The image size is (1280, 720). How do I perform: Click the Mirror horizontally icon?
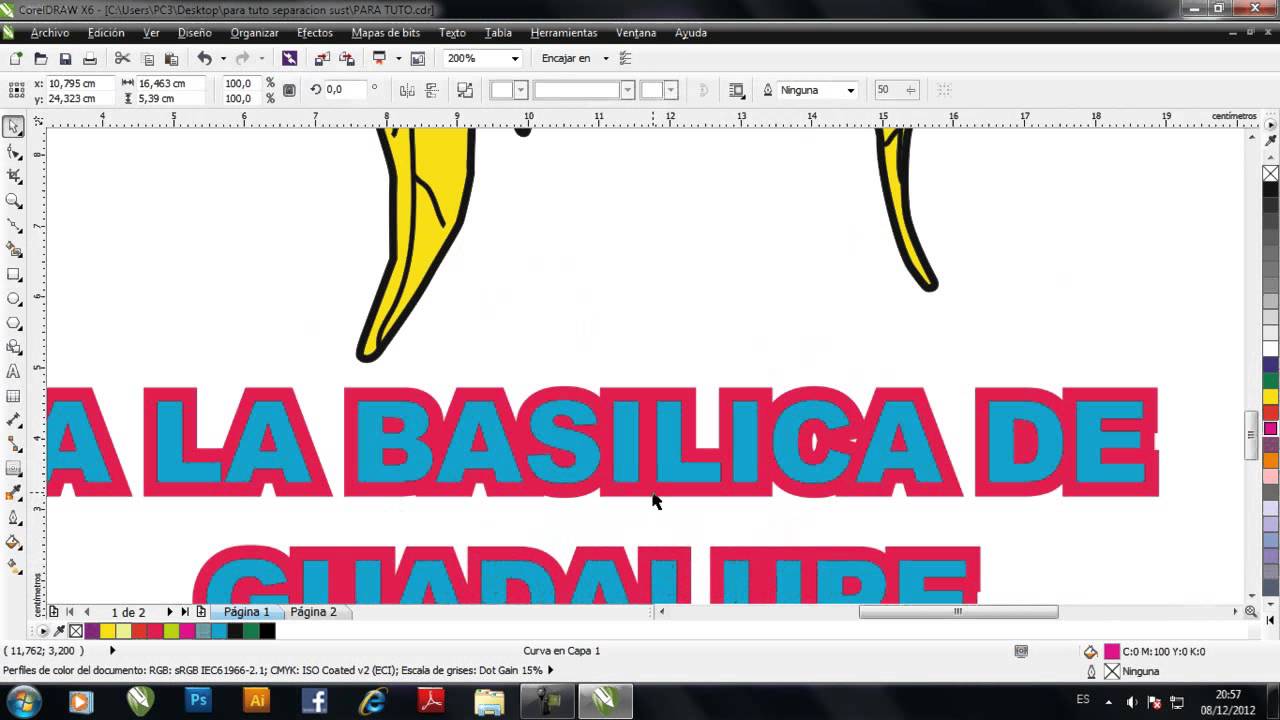pos(407,90)
